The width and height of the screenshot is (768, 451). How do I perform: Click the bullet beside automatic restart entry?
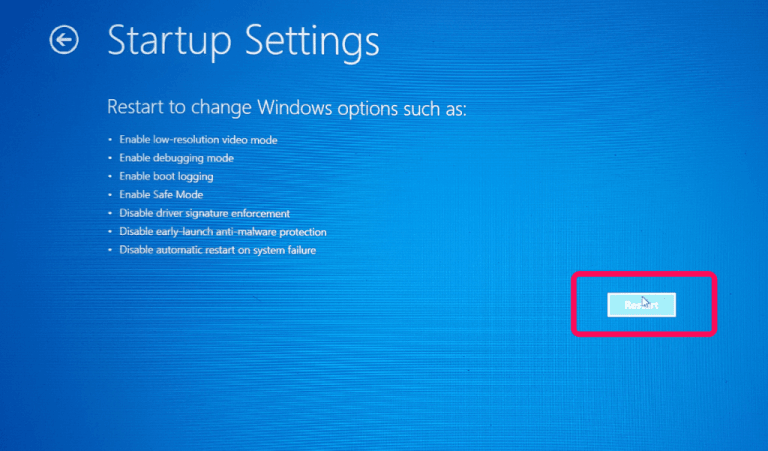click(x=110, y=250)
